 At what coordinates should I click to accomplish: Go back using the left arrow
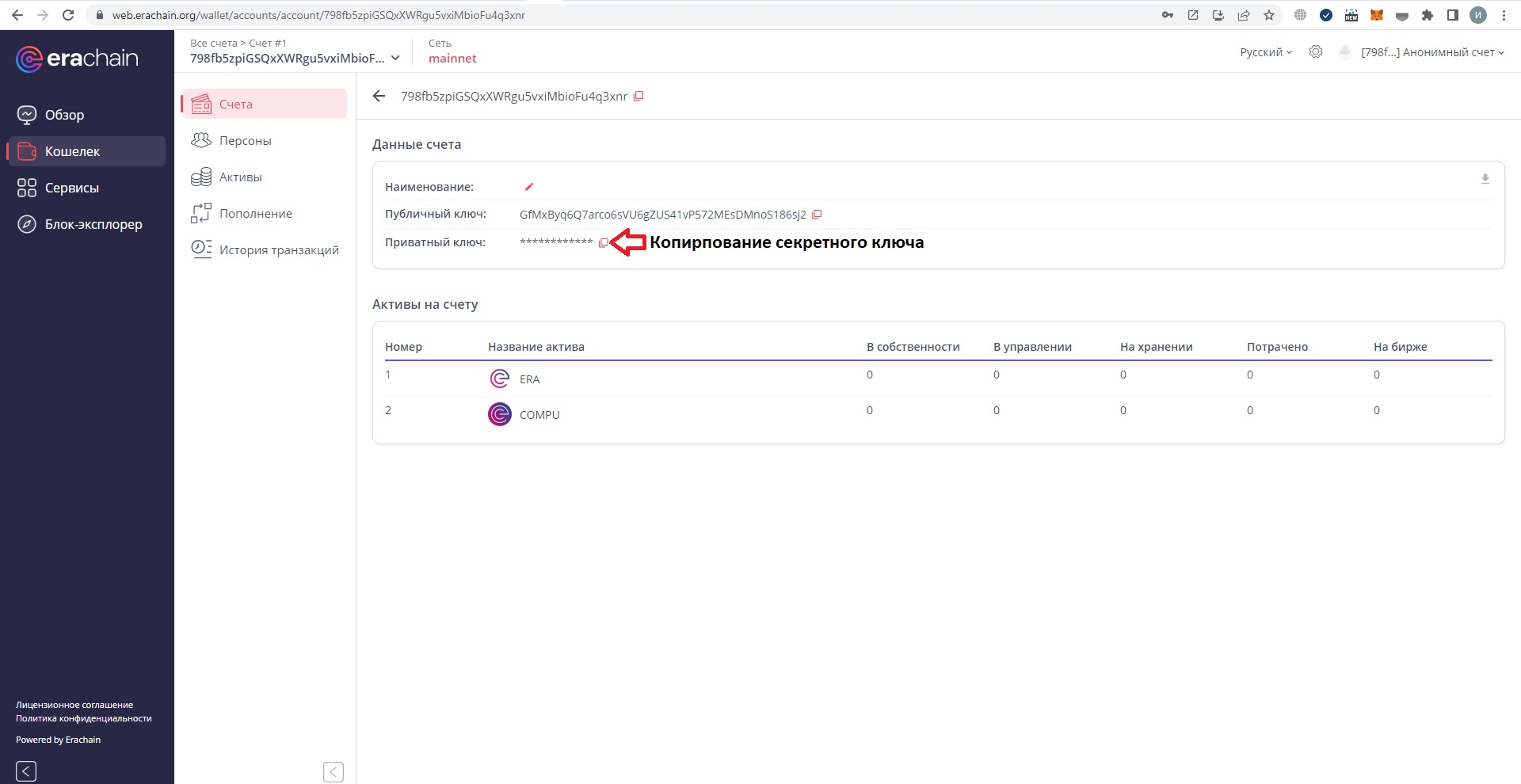379,97
